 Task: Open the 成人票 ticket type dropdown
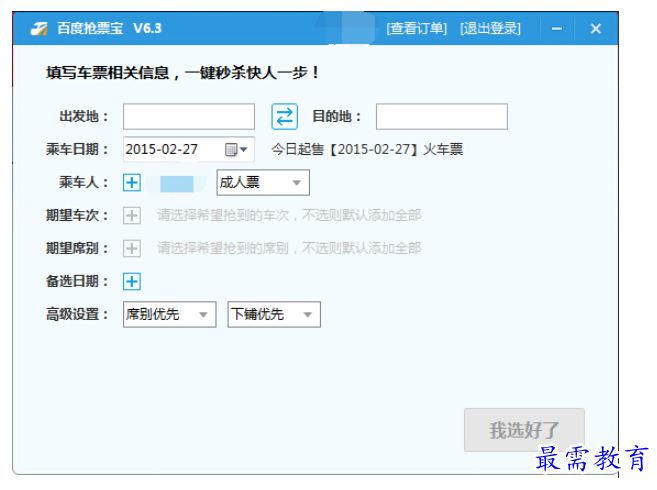(x=263, y=183)
